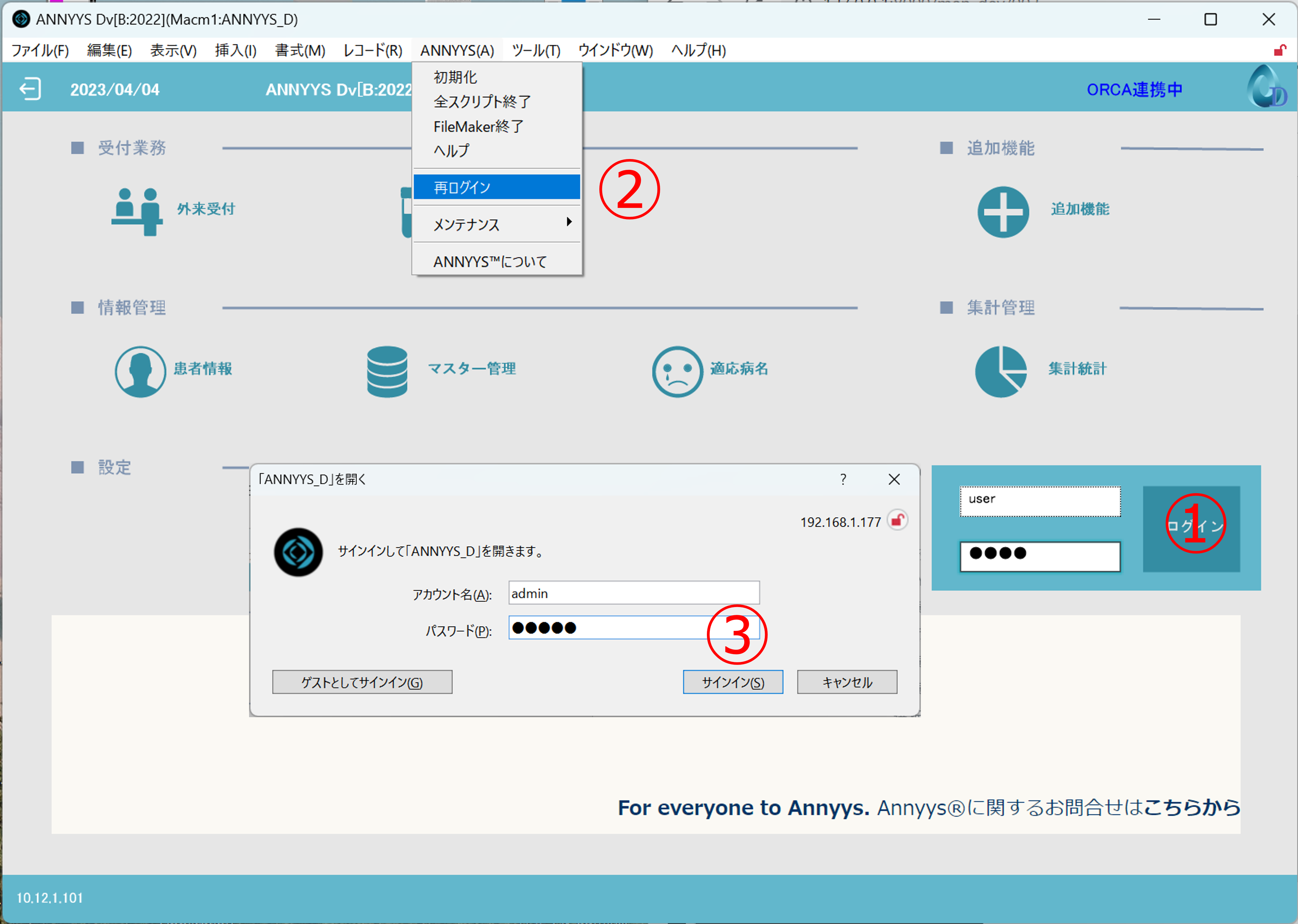Open the ウインドウ(W) menu
Image resolution: width=1298 pixels, height=924 pixels.
615,50
